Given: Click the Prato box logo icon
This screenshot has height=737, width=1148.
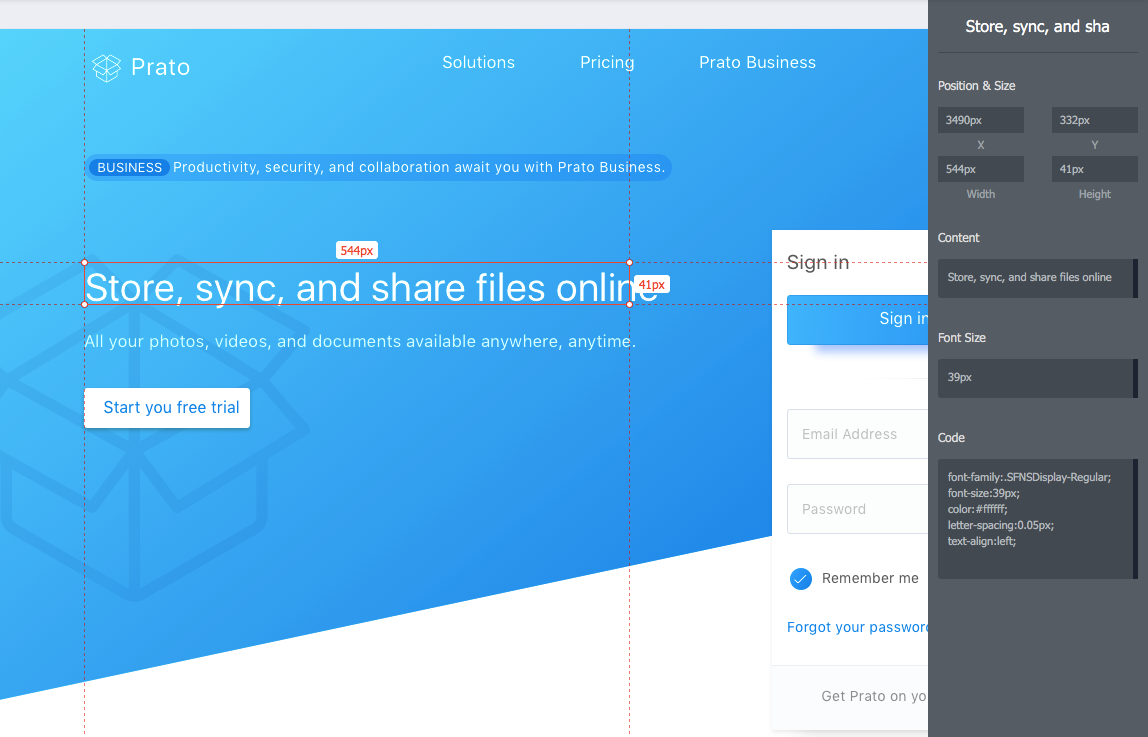Looking at the screenshot, I should (106, 68).
